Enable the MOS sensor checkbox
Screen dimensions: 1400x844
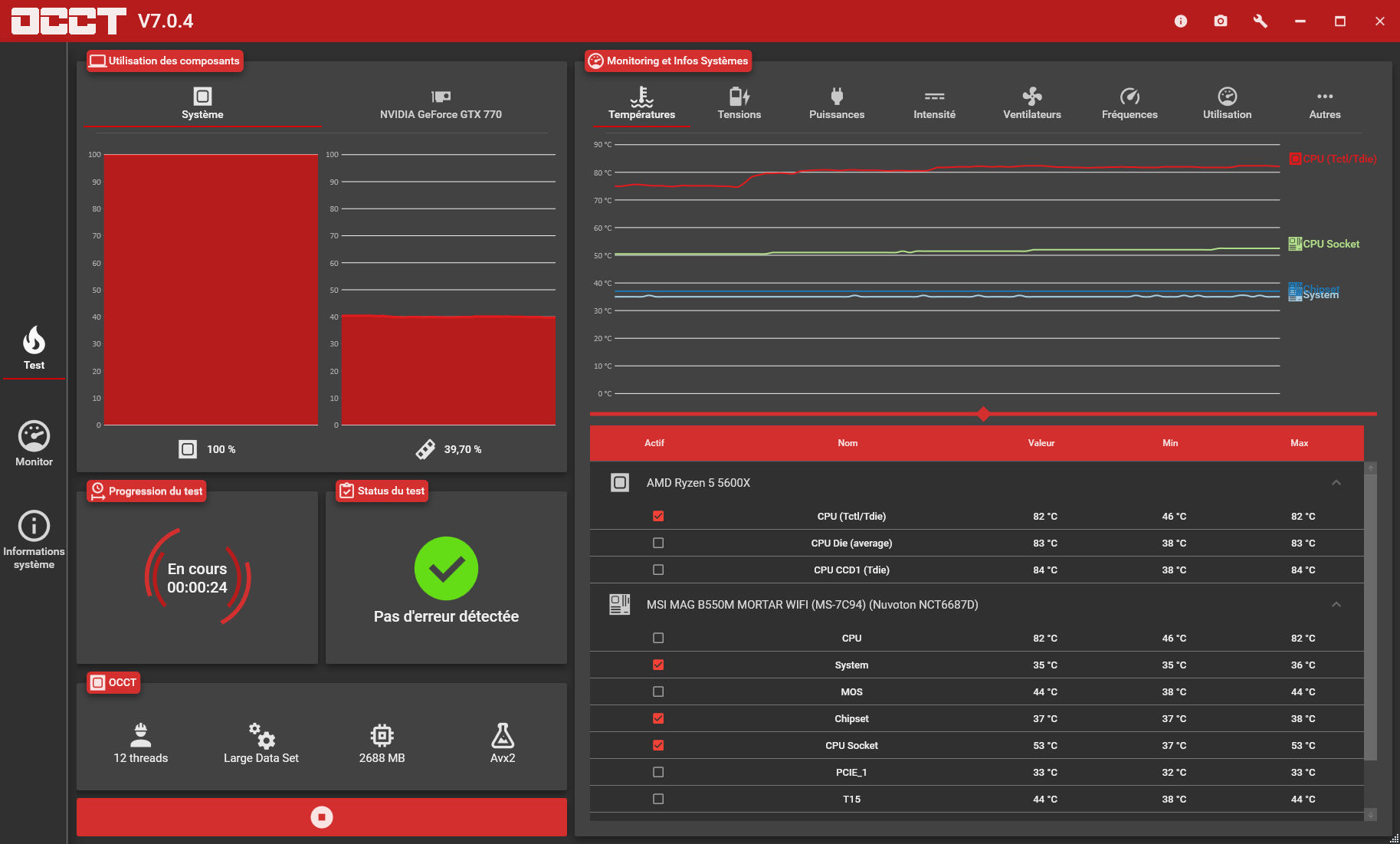tap(658, 691)
